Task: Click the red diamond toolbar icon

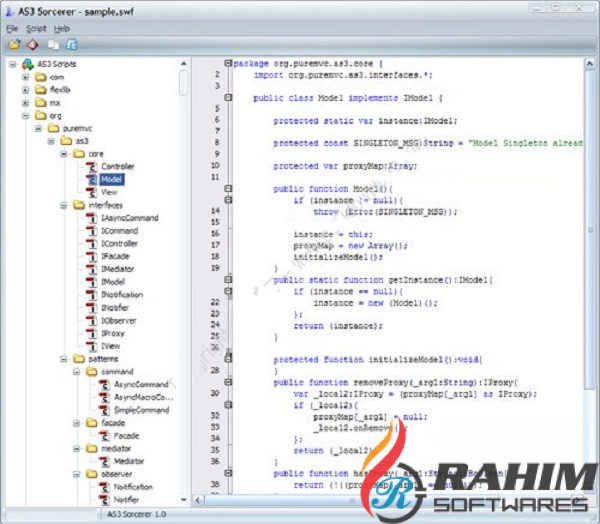Action: coord(33,45)
